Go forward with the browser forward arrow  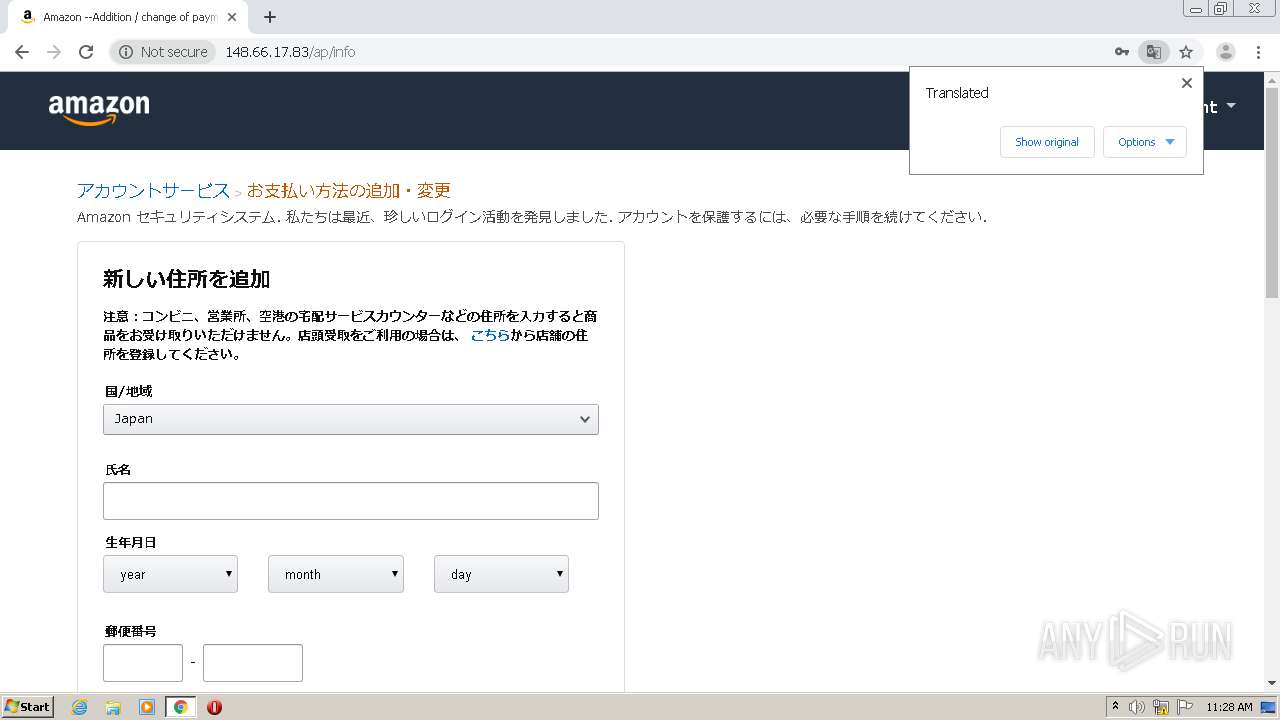pos(54,52)
